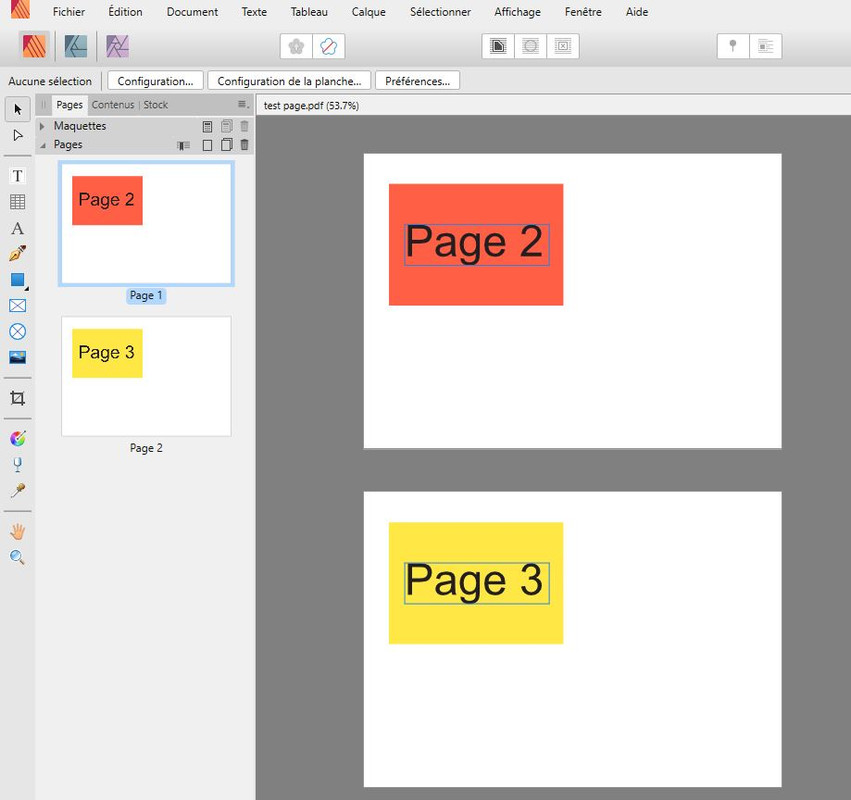Viewport: 851px width, 800px height.
Task: Open section manager bookmark icon
Action: pos(183,145)
